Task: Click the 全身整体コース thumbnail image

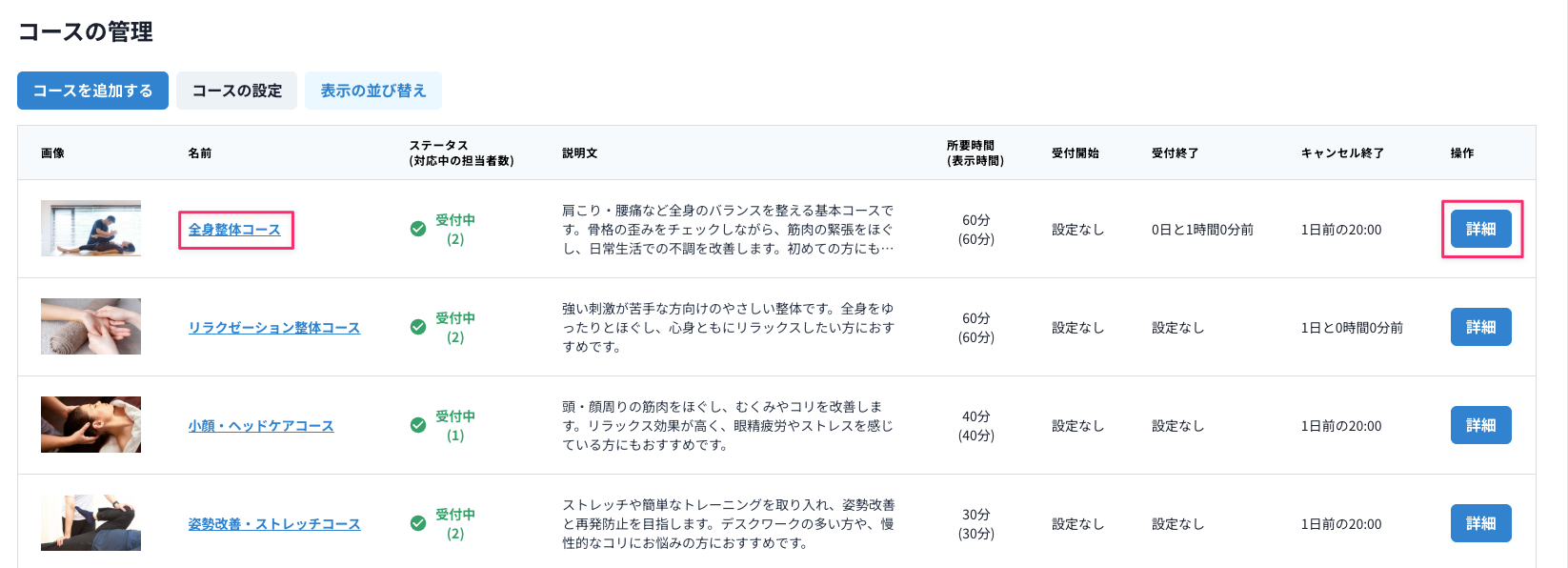Action: (x=90, y=228)
